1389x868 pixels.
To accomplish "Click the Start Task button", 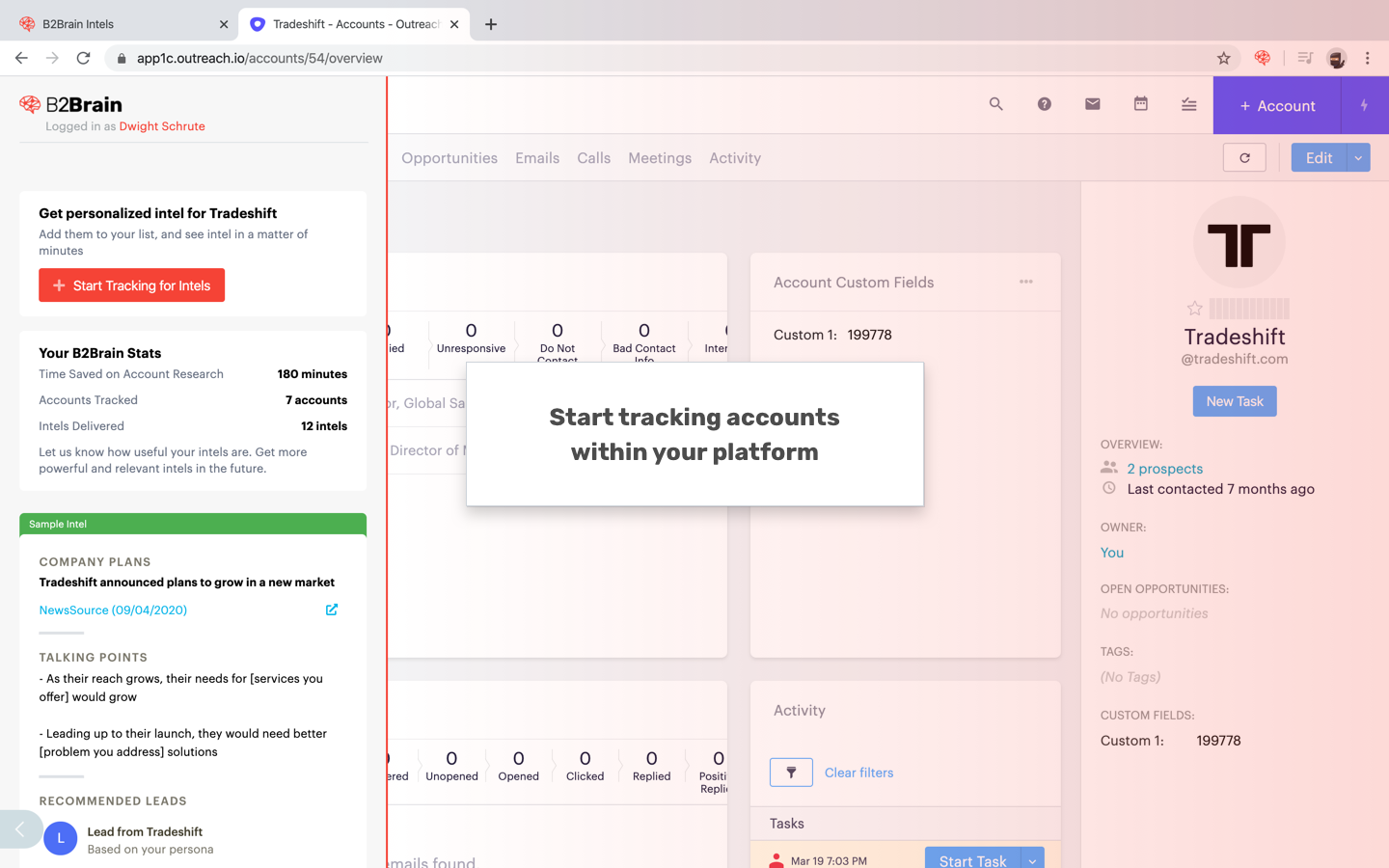I will click(x=972, y=860).
